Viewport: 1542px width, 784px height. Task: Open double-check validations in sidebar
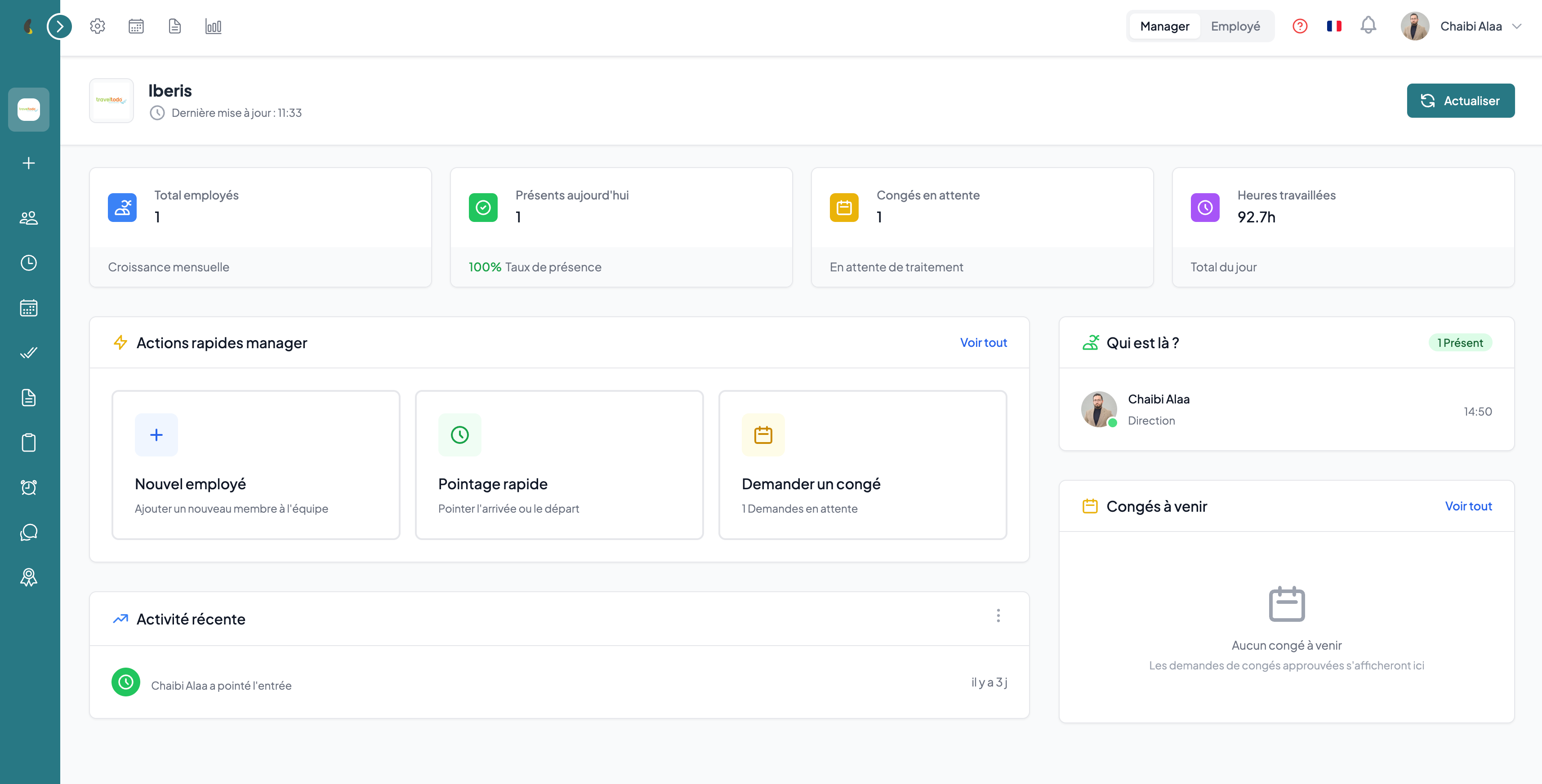click(x=29, y=353)
